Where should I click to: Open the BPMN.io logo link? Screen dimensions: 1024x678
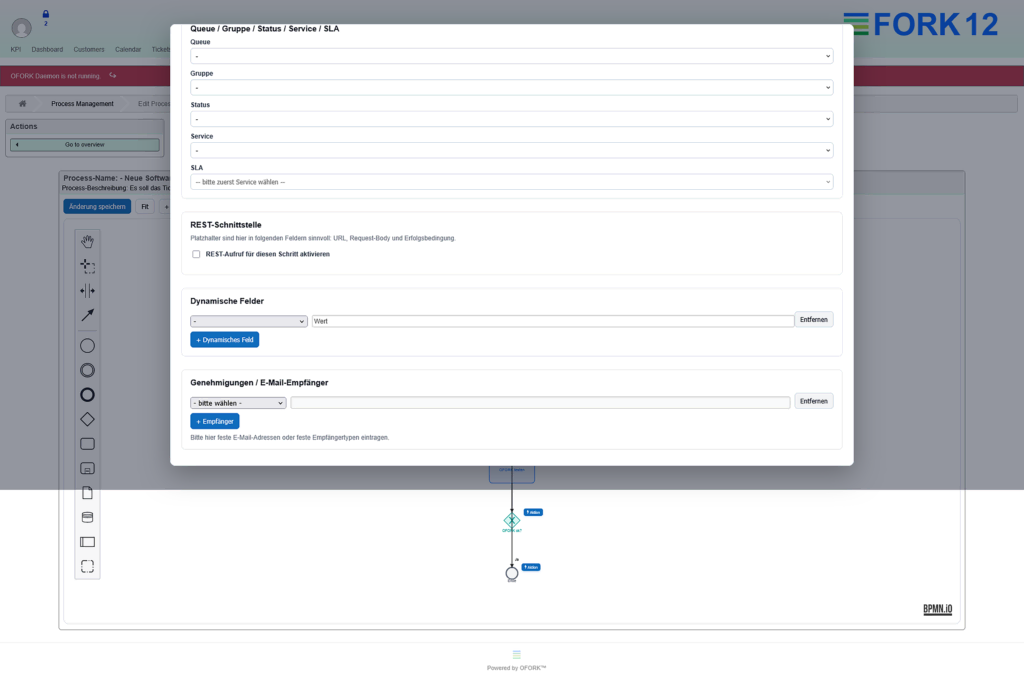[x=937, y=609]
